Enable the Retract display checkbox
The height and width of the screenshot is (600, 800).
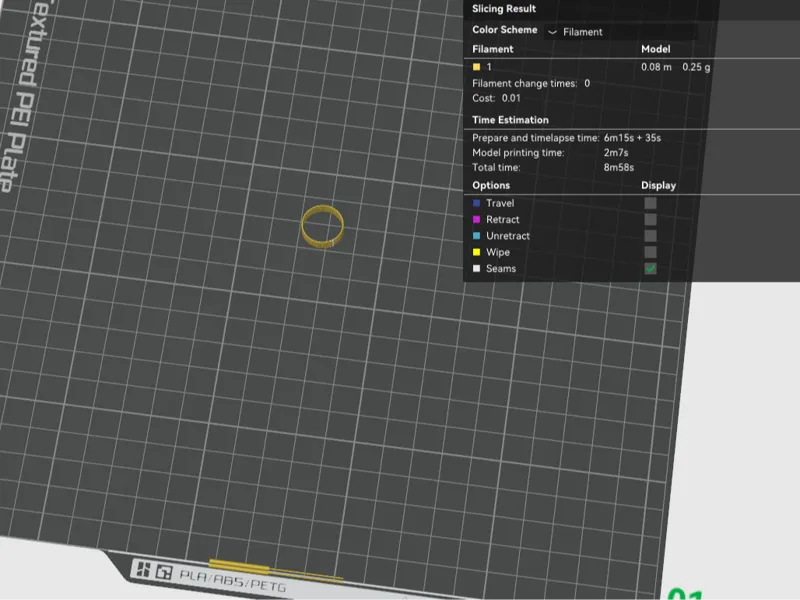pyautogui.click(x=650, y=219)
